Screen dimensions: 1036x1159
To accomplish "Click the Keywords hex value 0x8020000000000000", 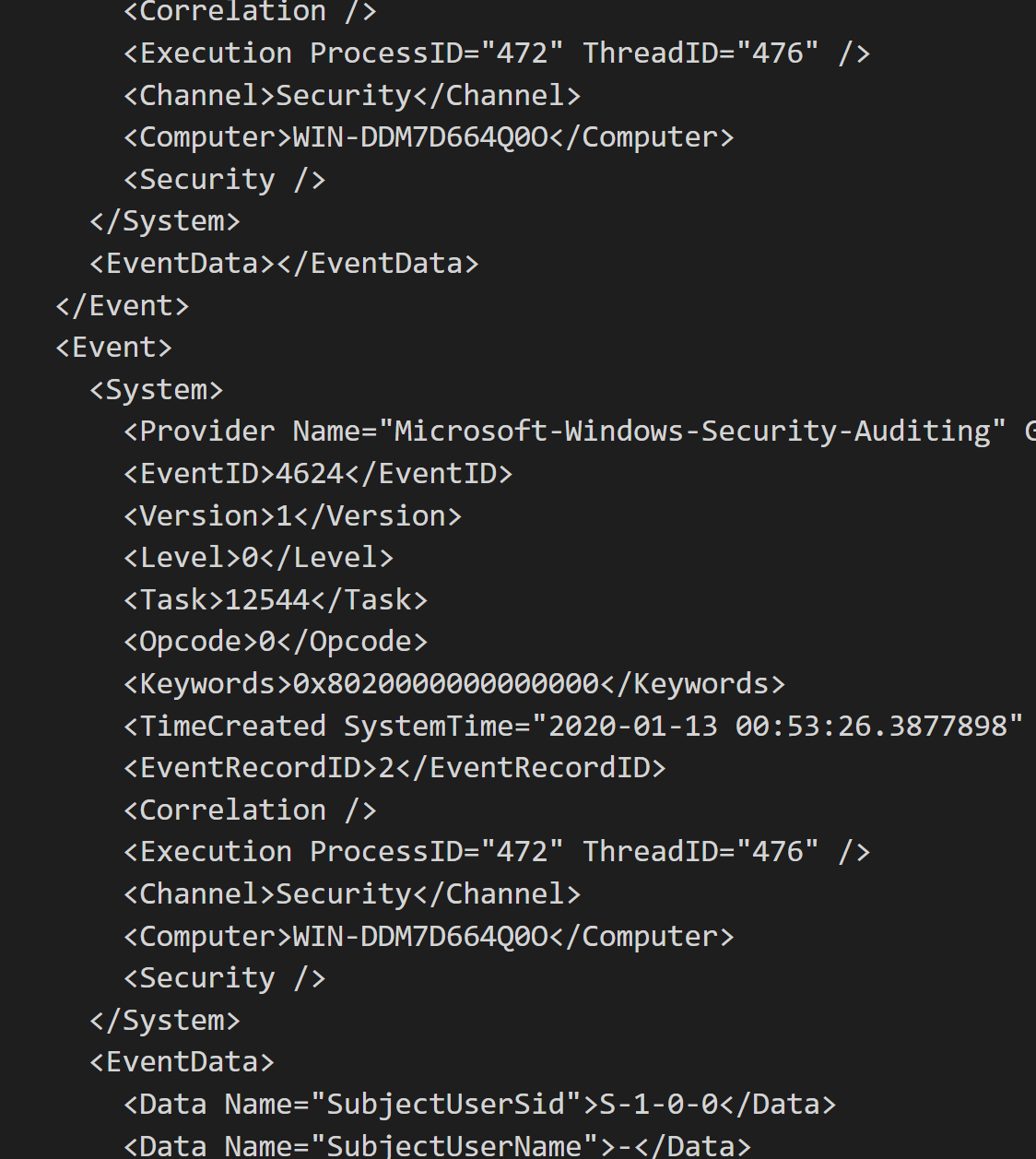I will pos(446,684).
